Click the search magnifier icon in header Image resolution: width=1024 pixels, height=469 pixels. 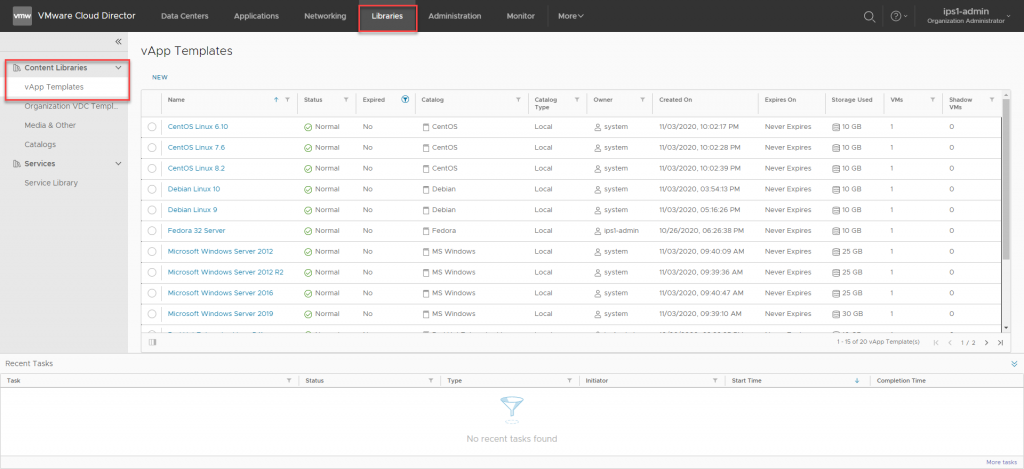coord(869,16)
